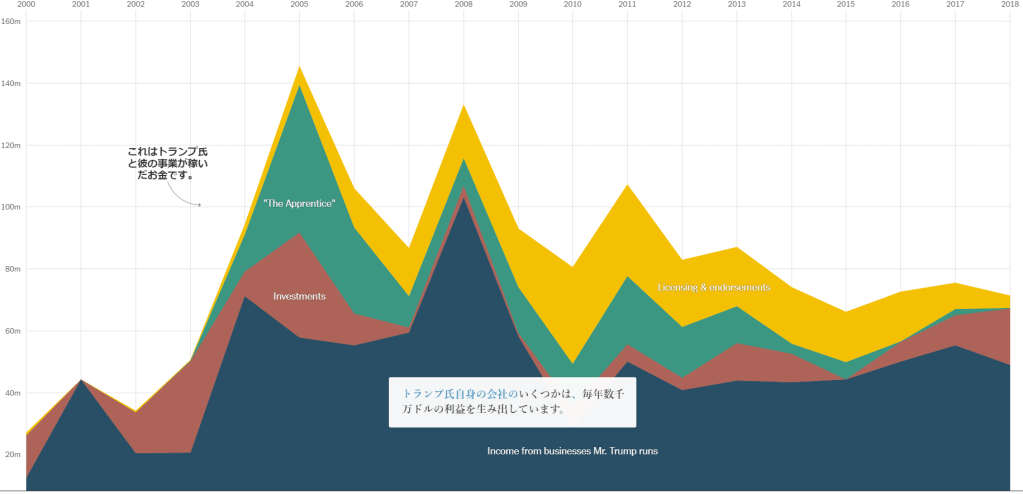Image resolution: width=1023 pixels, height=494 pixels.
Task: Click the "The Apprentice" area label
Action: (x=299, y=203)
